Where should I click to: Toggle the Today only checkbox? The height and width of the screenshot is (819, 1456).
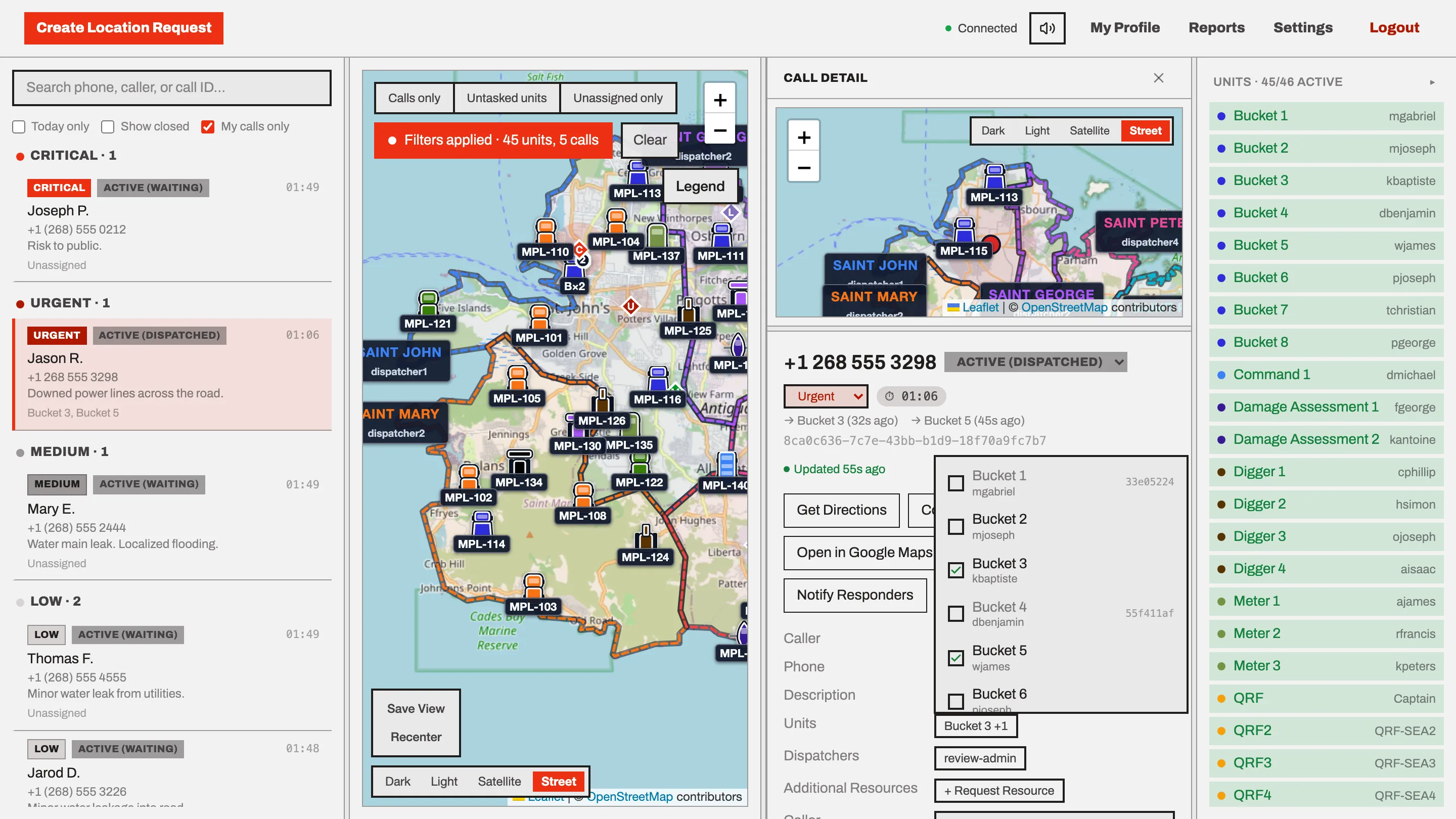click(19, 126)
